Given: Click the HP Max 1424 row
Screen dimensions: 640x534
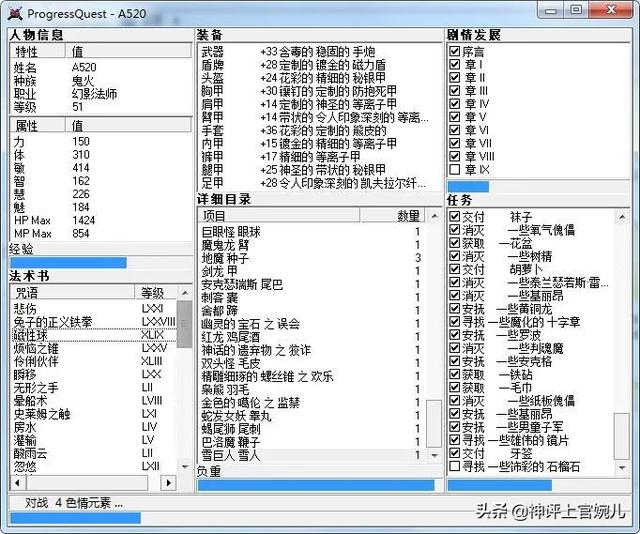Looking at the screenshot, I should pyautogui.click(x=101, y=220).
